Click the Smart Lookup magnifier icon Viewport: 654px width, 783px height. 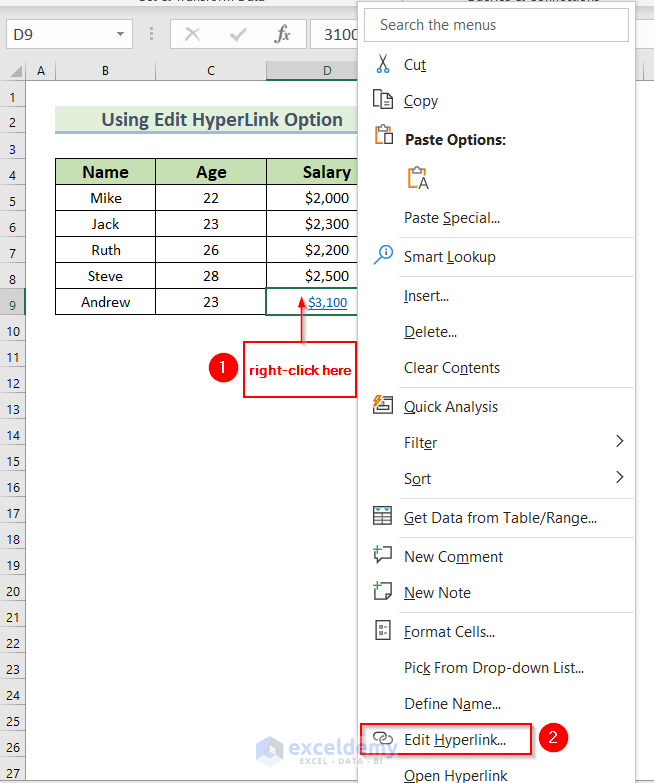tap(383, 255)
